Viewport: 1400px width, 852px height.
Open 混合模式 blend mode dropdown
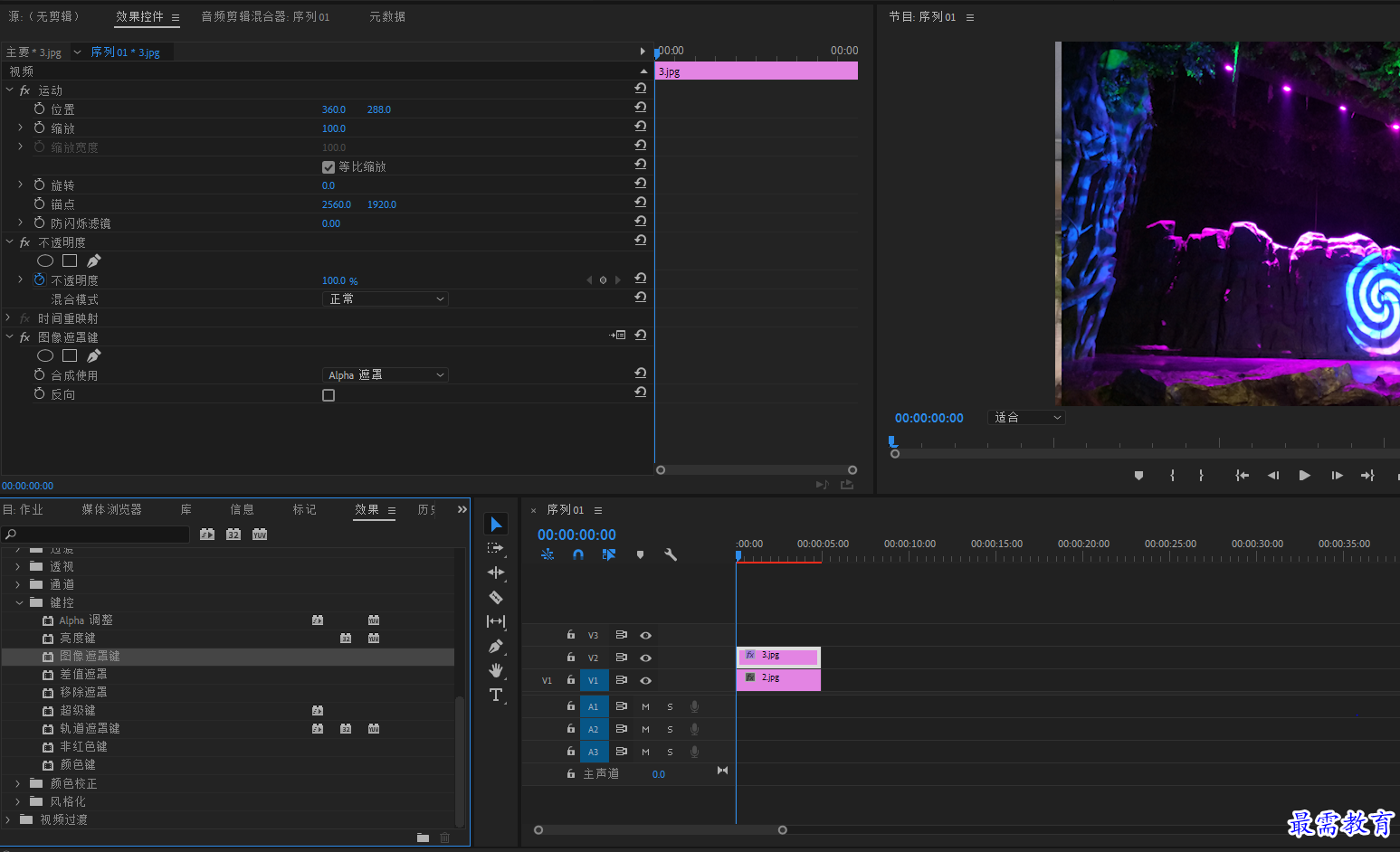(x=386, y=299)
